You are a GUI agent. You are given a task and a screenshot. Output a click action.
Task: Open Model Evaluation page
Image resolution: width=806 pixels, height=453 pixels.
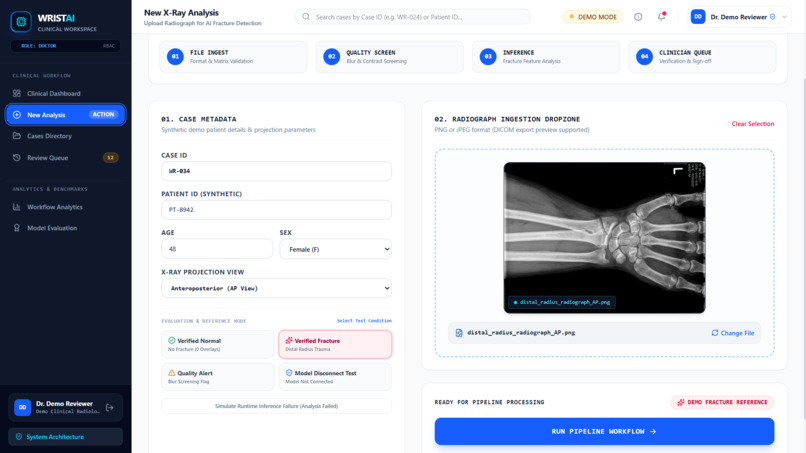[x=65, y=228]
